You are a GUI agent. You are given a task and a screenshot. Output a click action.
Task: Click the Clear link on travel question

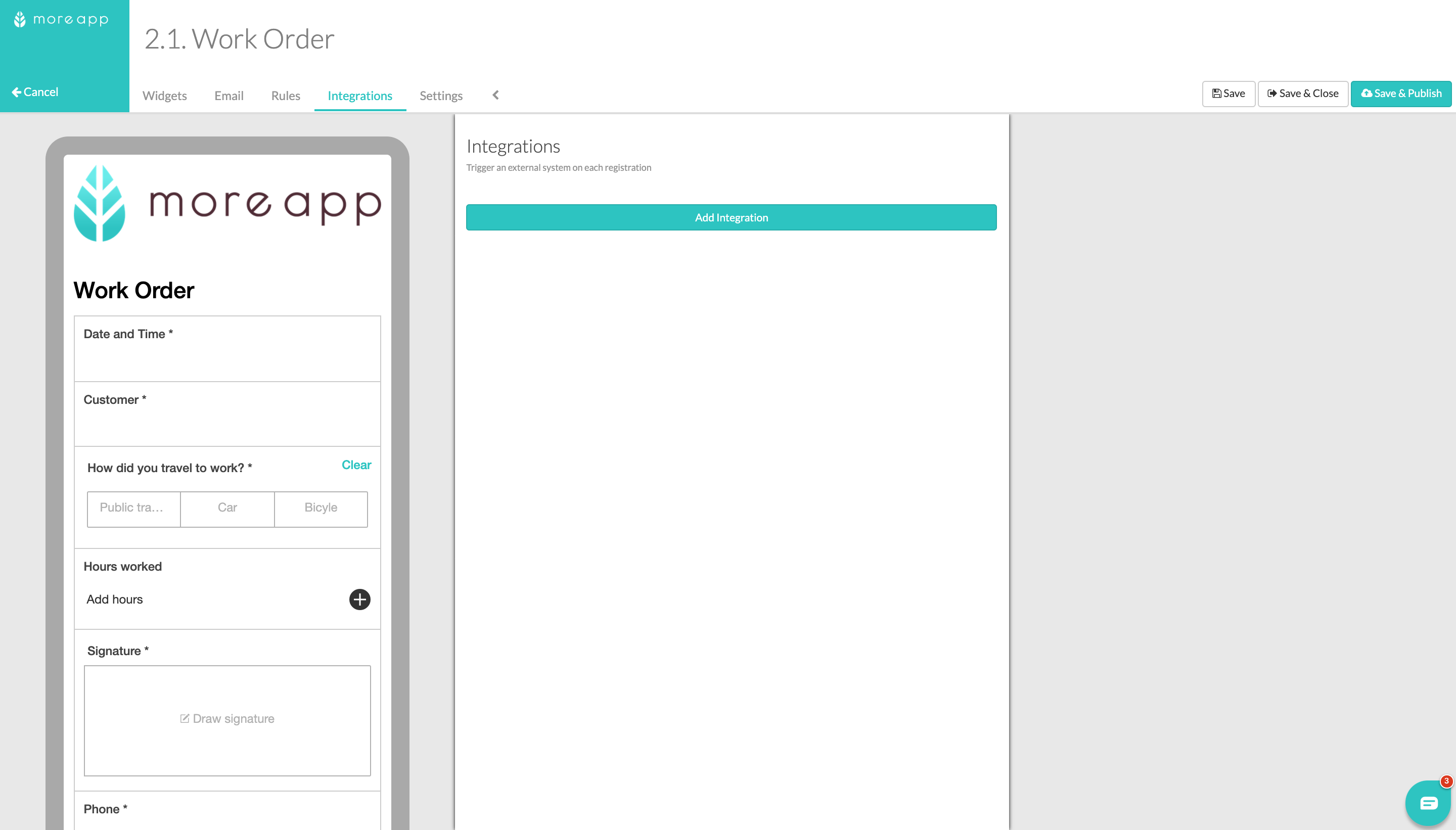[356, 464]
